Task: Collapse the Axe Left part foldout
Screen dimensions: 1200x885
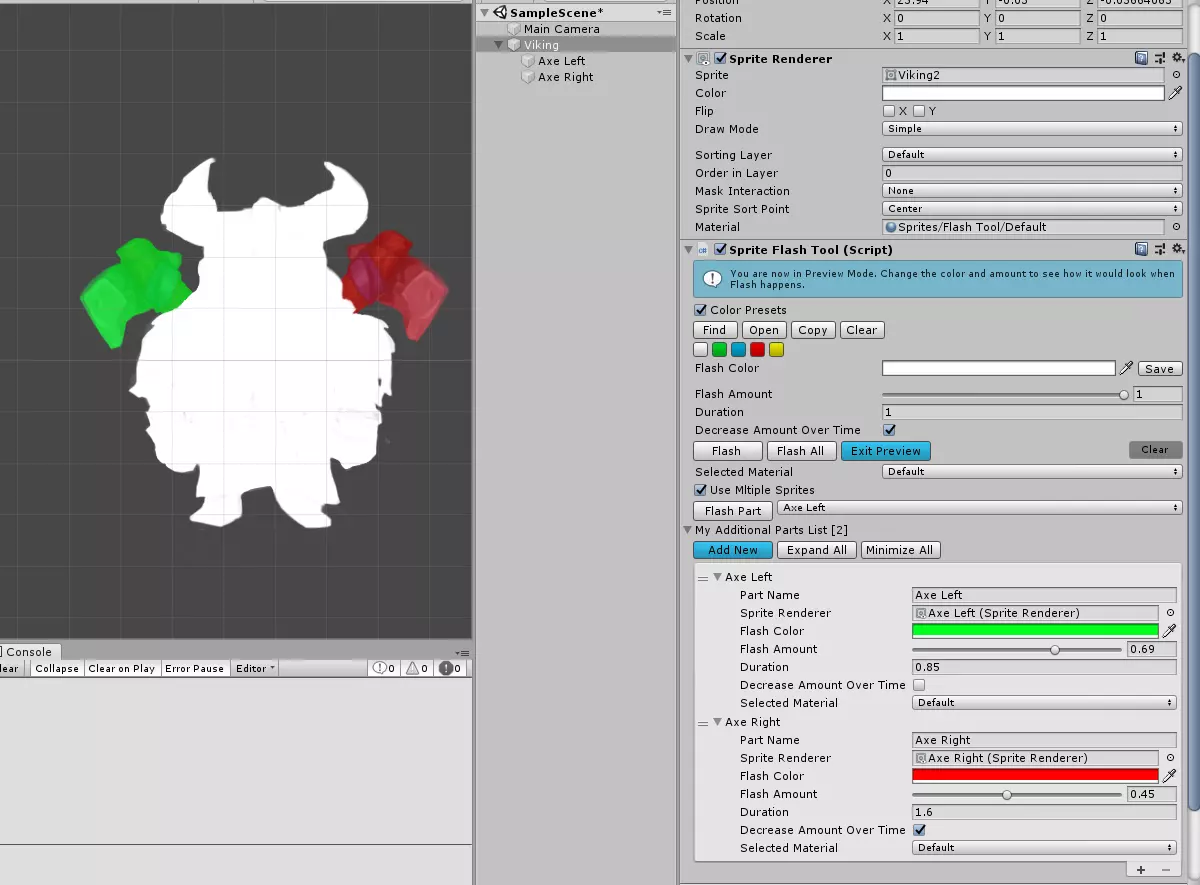Action: pyautogui.click(x=717, y=577)
